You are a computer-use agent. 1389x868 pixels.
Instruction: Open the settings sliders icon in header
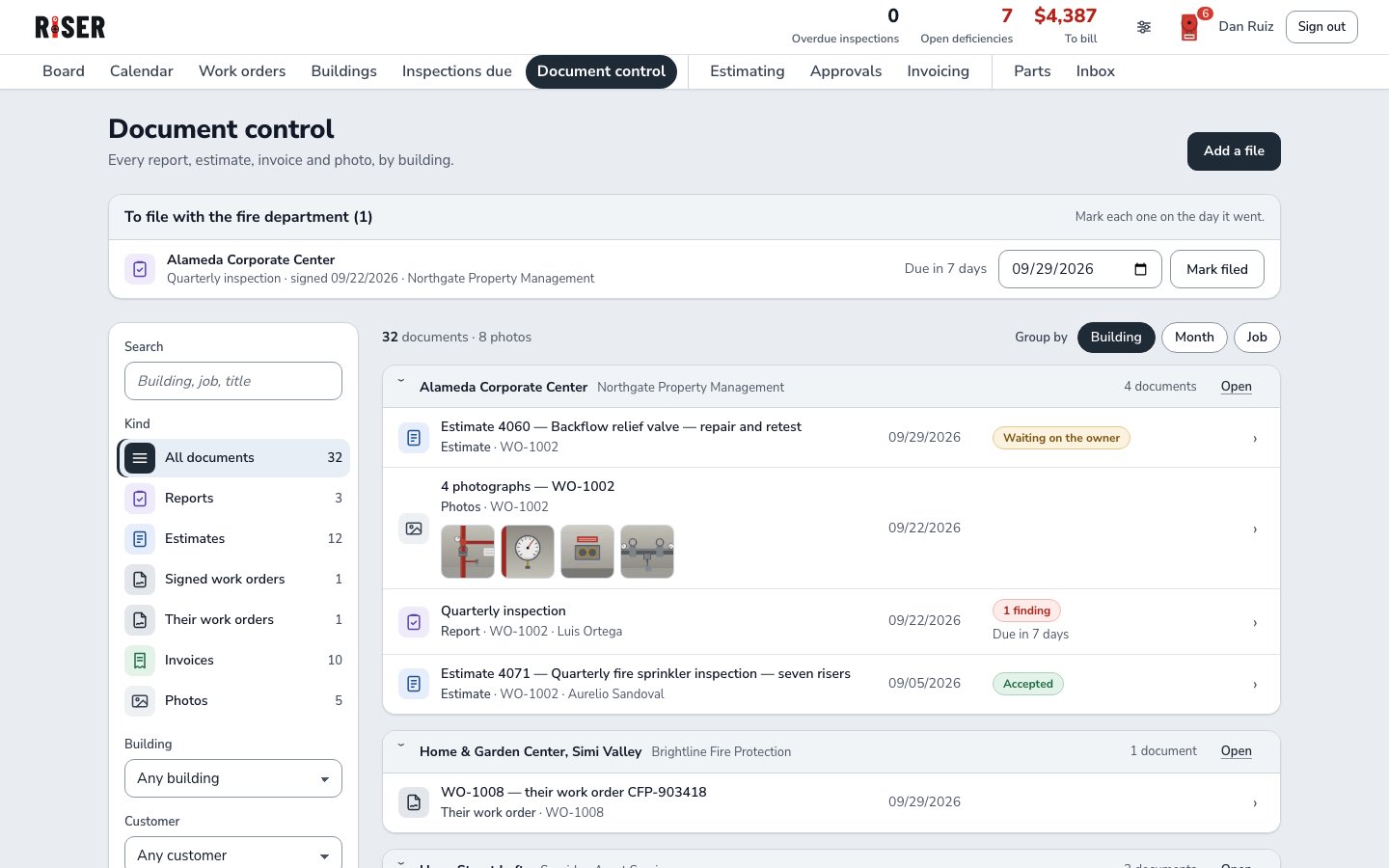point(1143,27)
